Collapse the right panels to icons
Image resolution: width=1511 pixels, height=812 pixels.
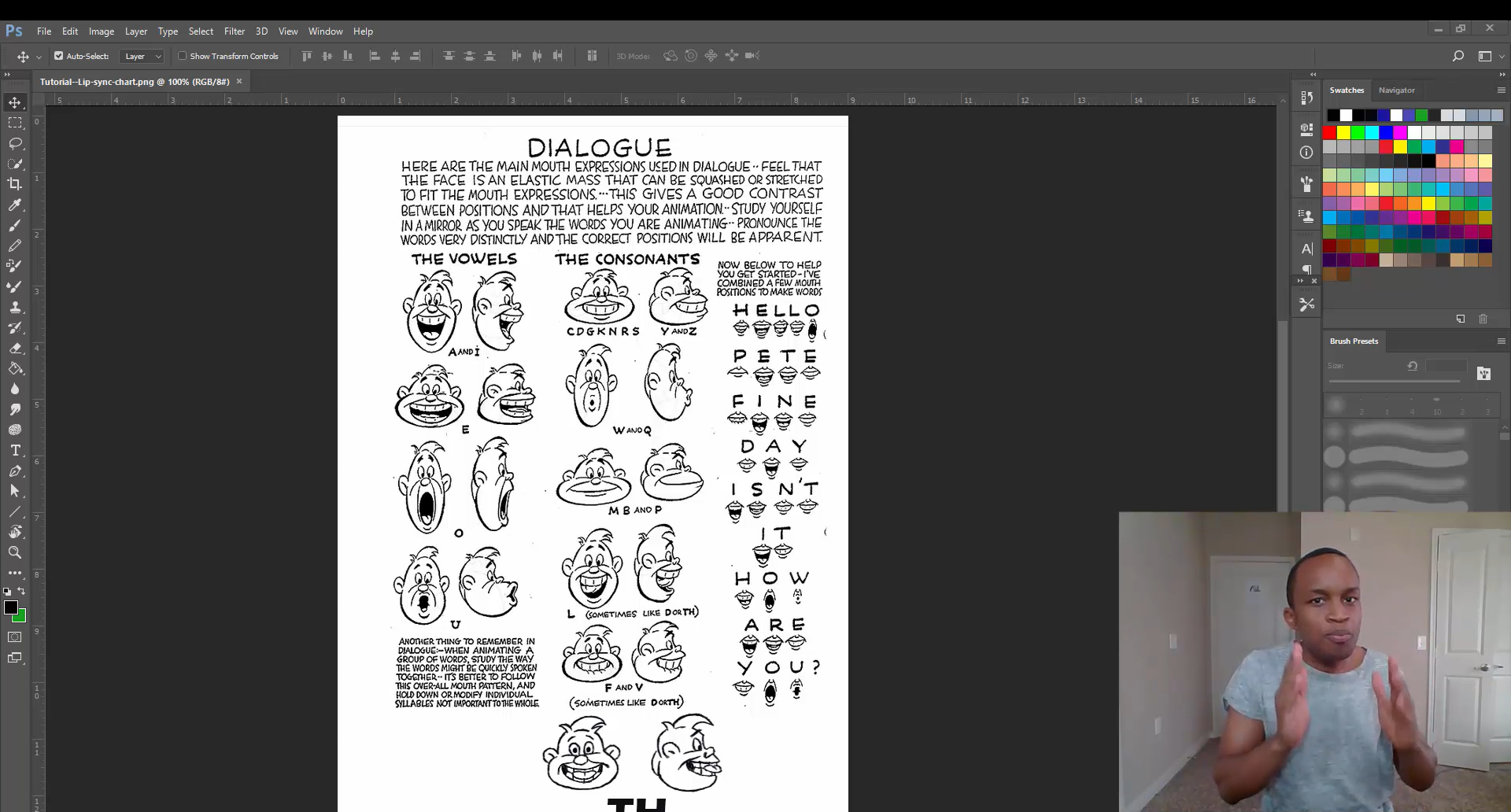click(x=1502, y=74)
